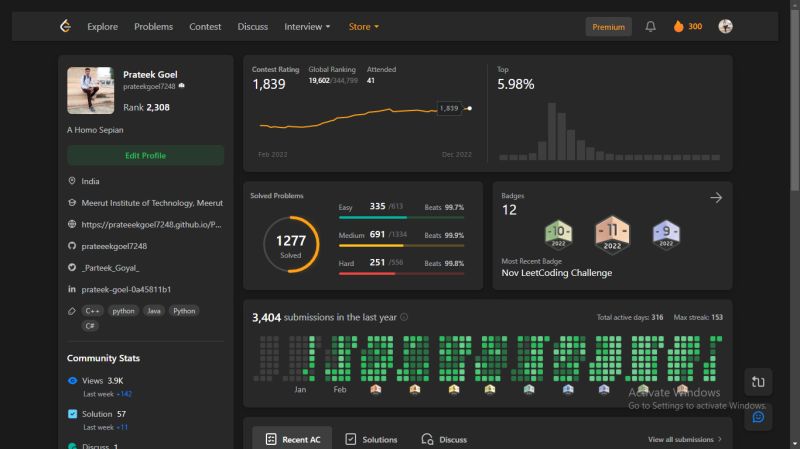This screenshot has width=800, height=449.
Task: Switch to the Solutions tab
Action: coord(371,439)
